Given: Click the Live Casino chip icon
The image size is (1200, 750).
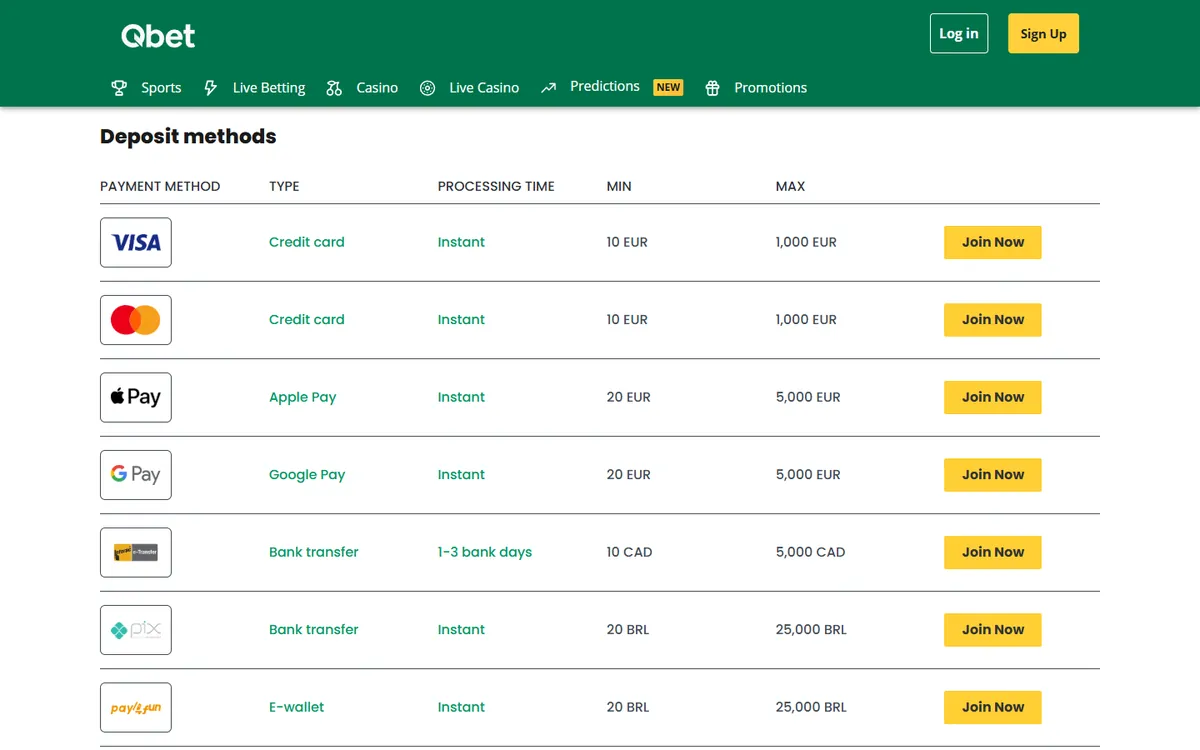Looking at the screenshot, I should [x=427, y=88].
